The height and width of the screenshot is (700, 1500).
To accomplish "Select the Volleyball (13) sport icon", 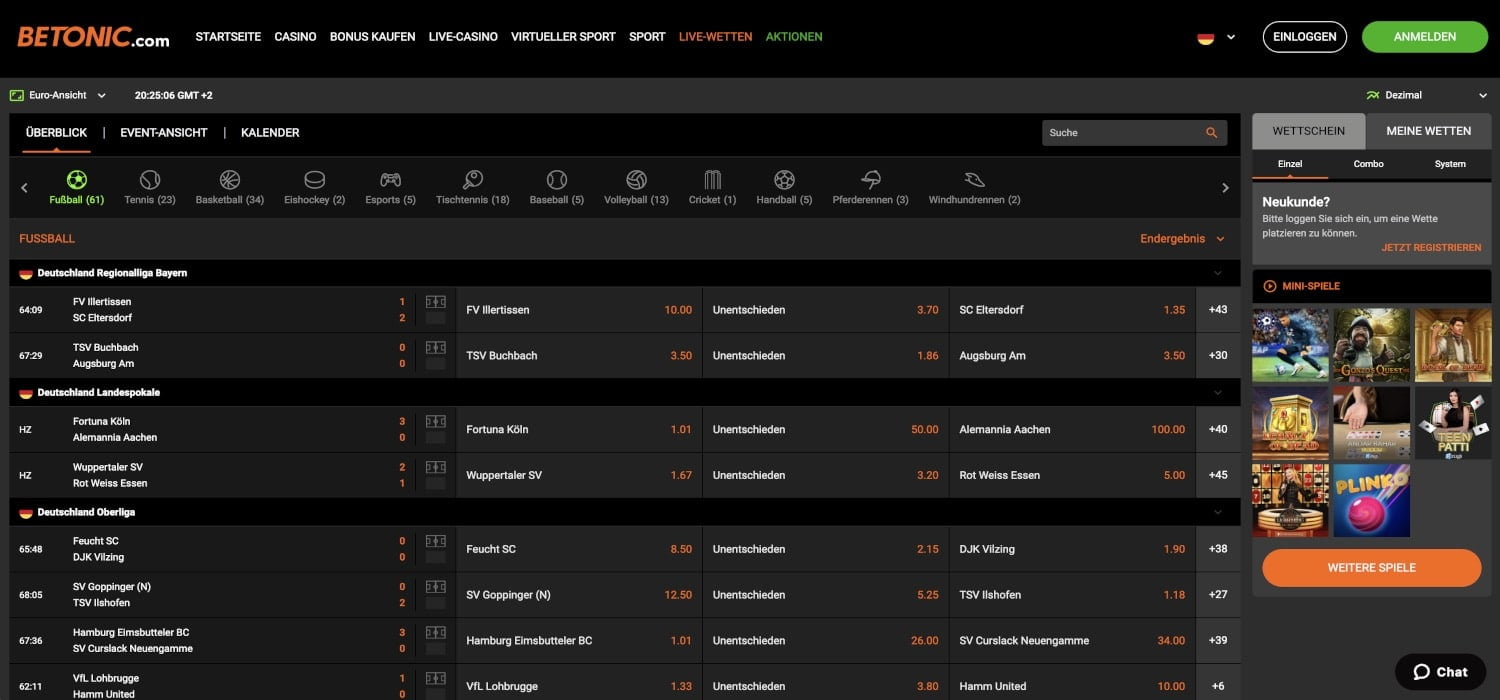I will (x=636, y=180).
